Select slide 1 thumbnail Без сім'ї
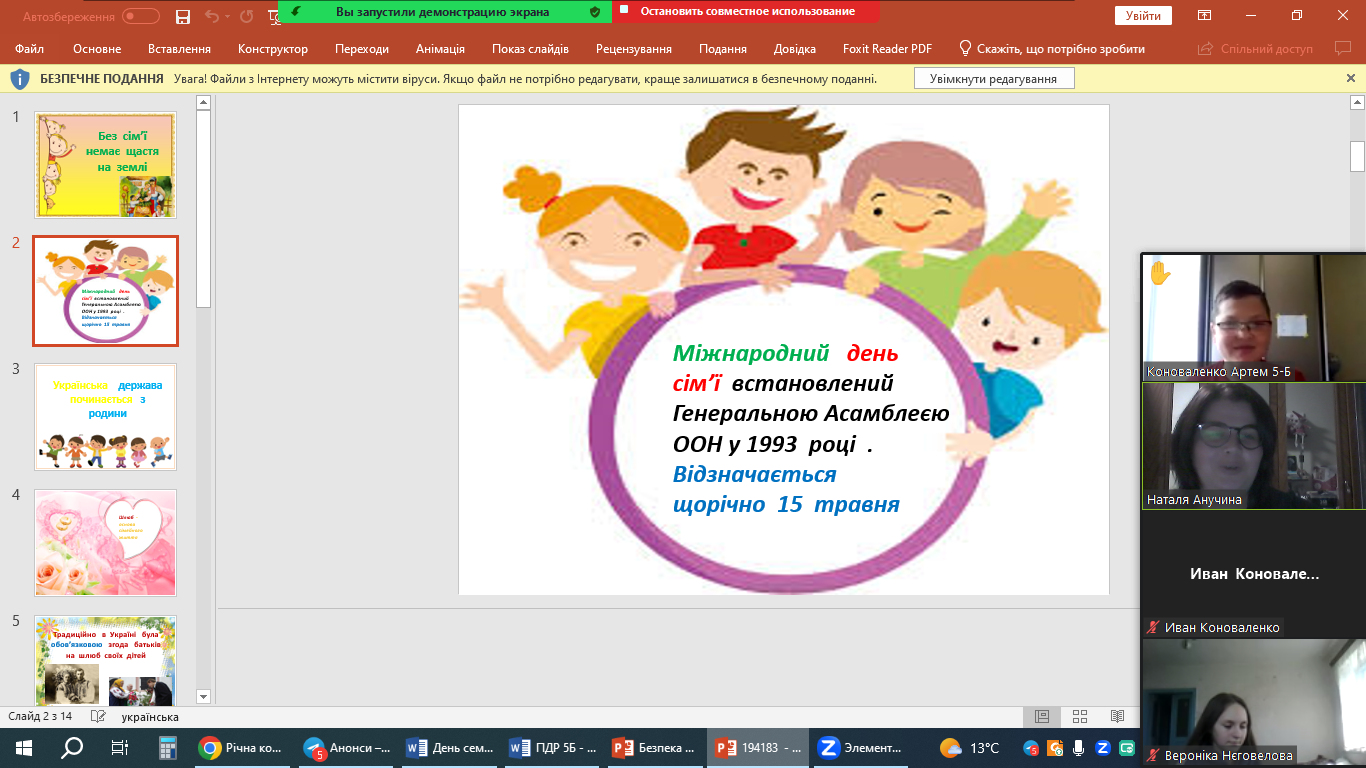This screenshot has height=768, width=1366. (x=105, y=165)
